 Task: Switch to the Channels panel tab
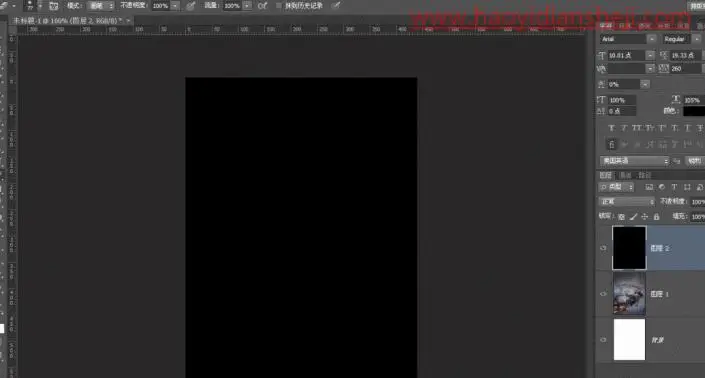pos(625,175)
